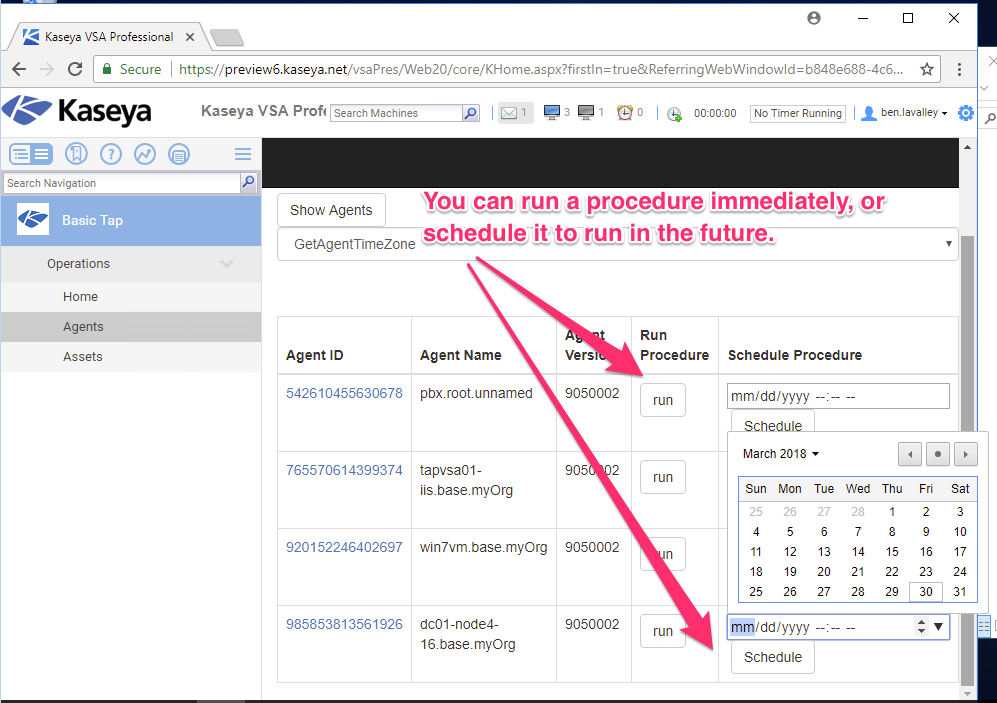The image size is (997, 703).
Task: Click the Kaseya logo
Action: point(77,111)
